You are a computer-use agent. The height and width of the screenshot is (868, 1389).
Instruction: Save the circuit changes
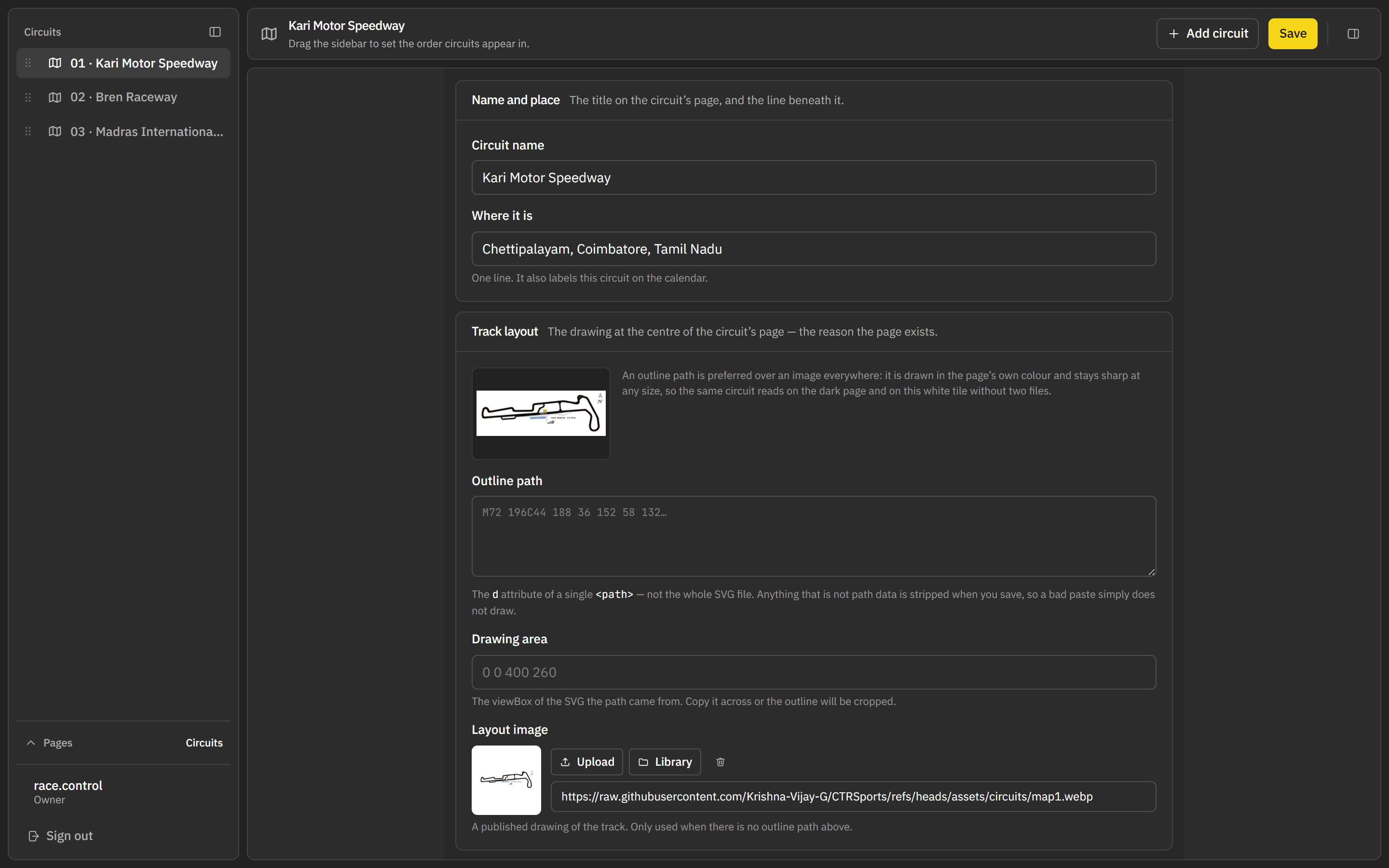point(1293,34)
